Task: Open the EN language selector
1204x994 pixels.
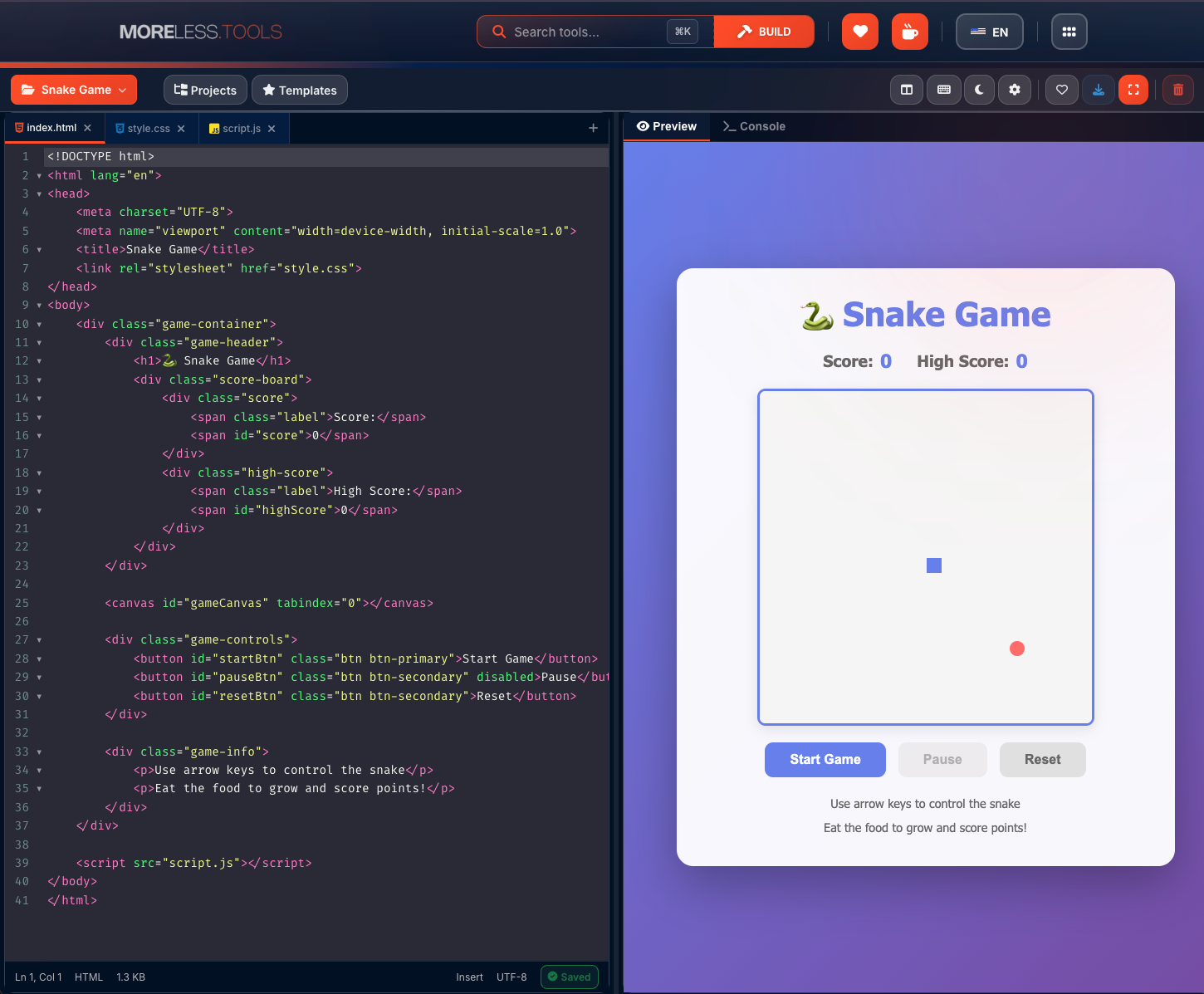Action: 989,32
